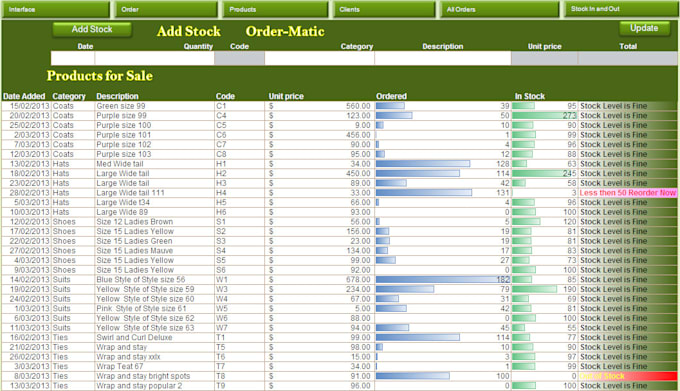680x391 pixels.
Task: Select the cell 'Green size 99'
Action: 155,106
